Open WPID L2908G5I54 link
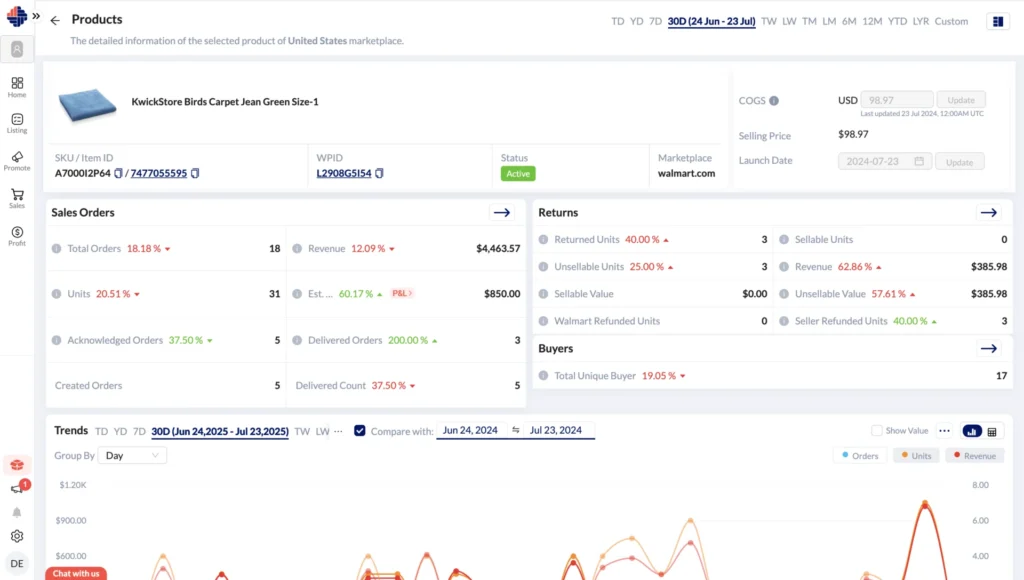This screenshot has width=1024, height=580. (x=344, y=173)
